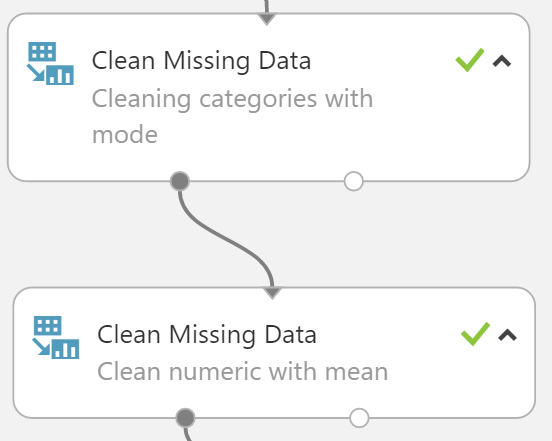552x441 pixels.
Task: Click green checkmark on categories cleaning module
Action: point(470,60)
